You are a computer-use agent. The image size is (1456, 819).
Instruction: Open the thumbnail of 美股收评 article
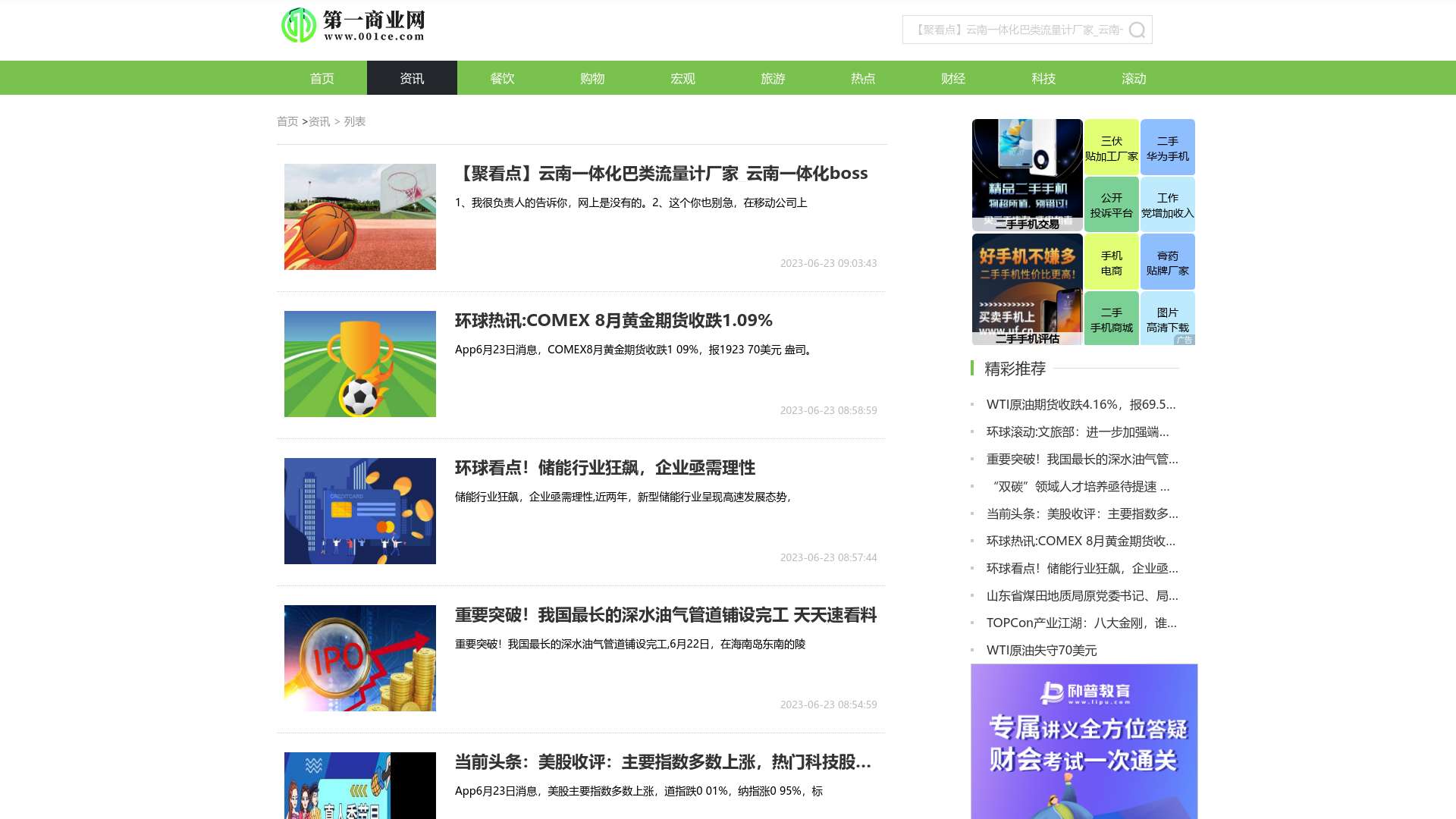(x=360, y=786)
